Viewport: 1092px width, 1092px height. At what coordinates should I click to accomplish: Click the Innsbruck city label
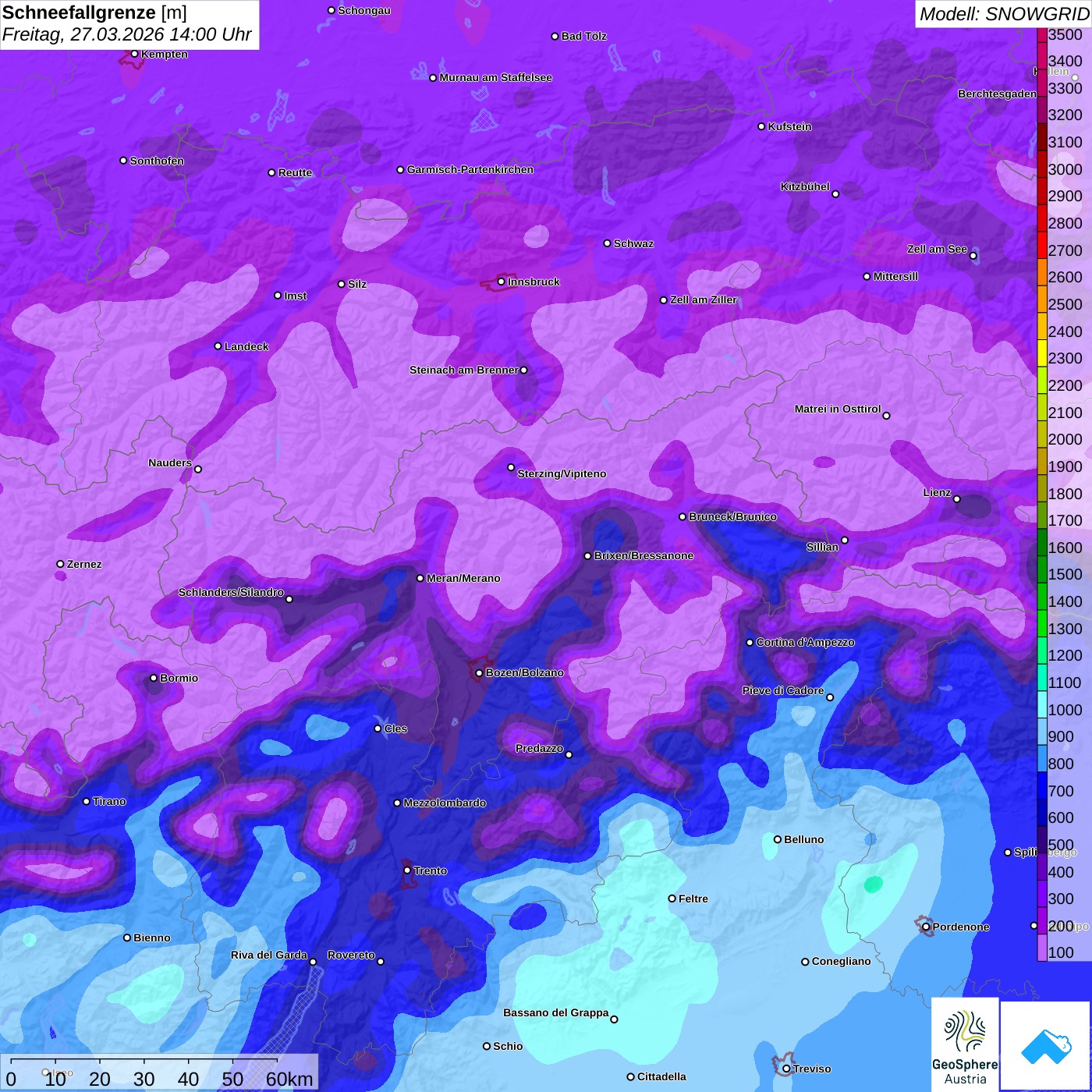[x=534, y=282]
